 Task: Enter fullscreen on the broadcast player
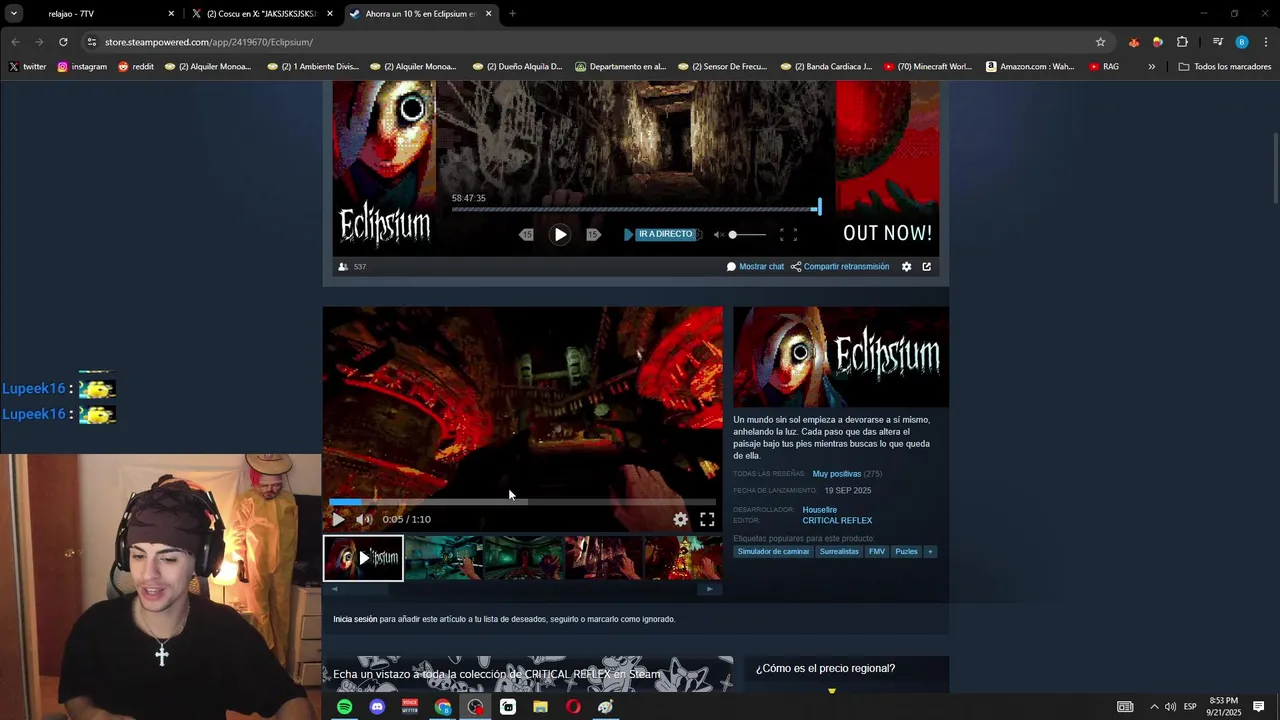pos(788,234)
